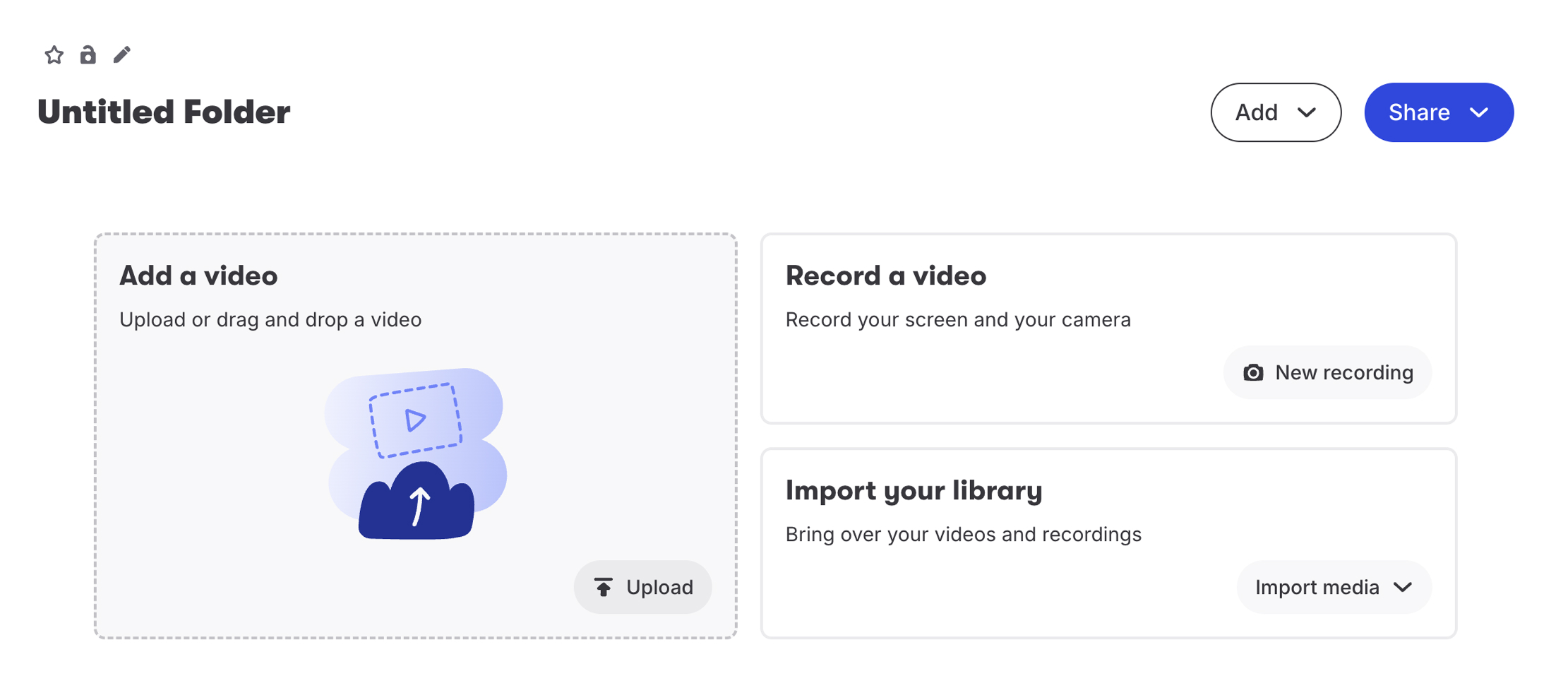The height and width of the screenshot is (700, 1568).
Task: Open the folder privacy lock settings
Action: [x=88, y=55]
